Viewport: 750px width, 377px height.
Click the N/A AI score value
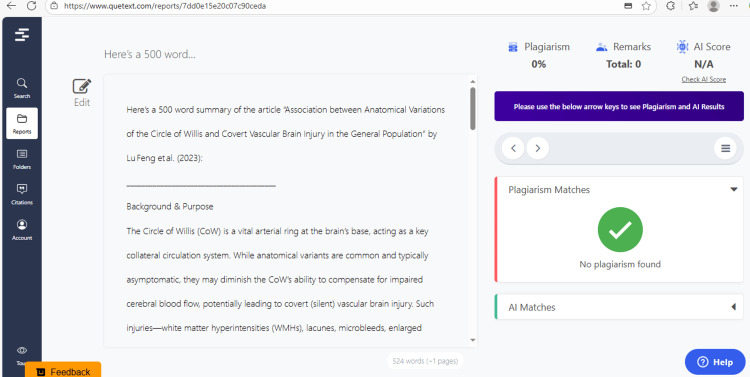coord(704,64)
